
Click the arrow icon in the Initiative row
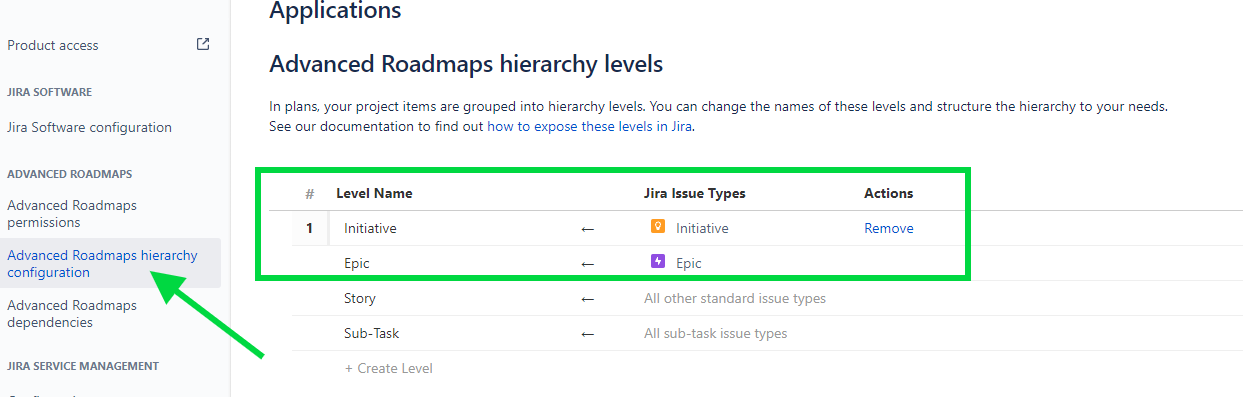(588, 229)
